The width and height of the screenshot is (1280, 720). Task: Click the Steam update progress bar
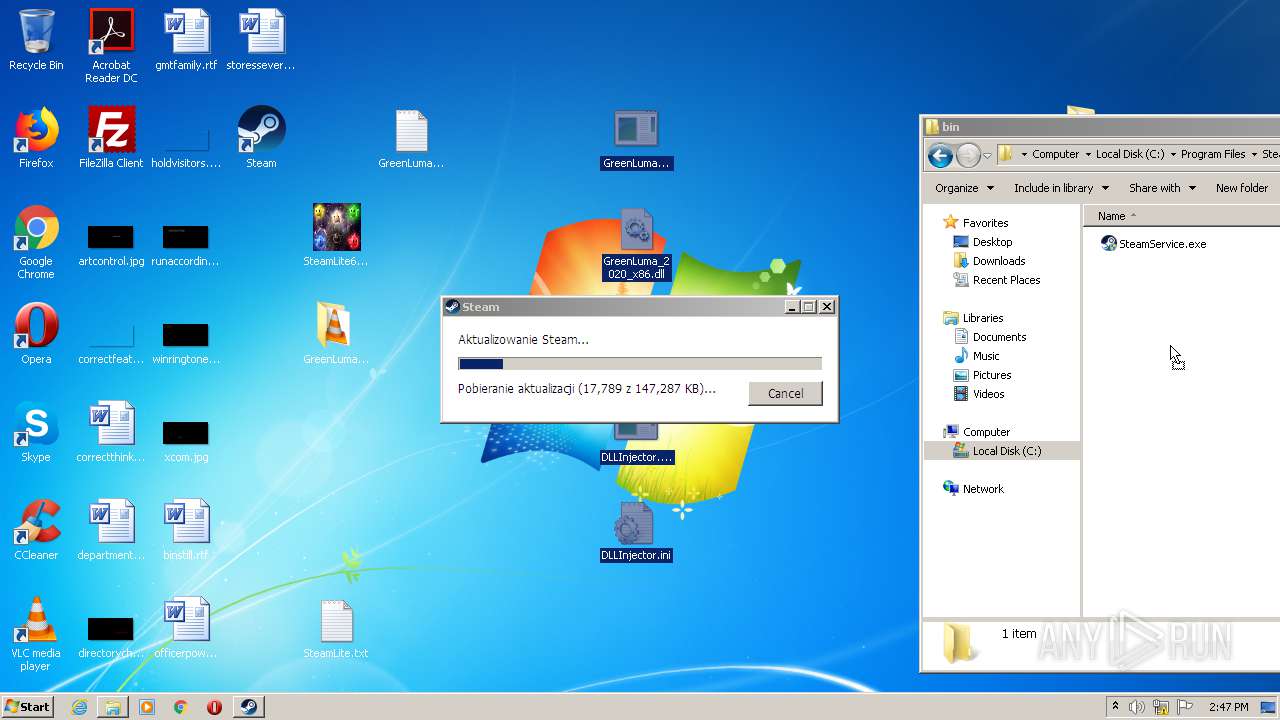(640, 364)
